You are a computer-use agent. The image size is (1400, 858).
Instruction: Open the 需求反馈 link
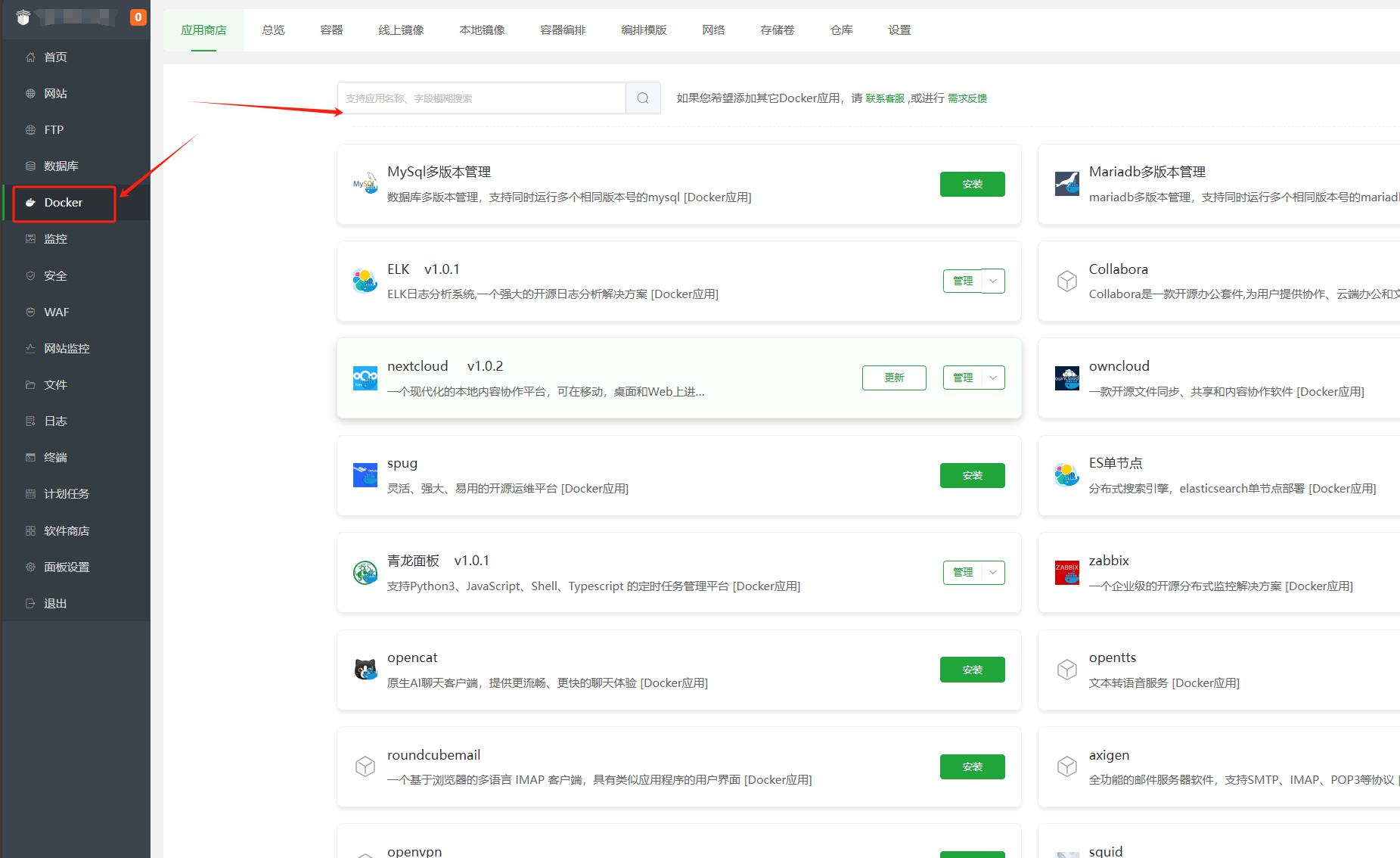pos(967,98)
